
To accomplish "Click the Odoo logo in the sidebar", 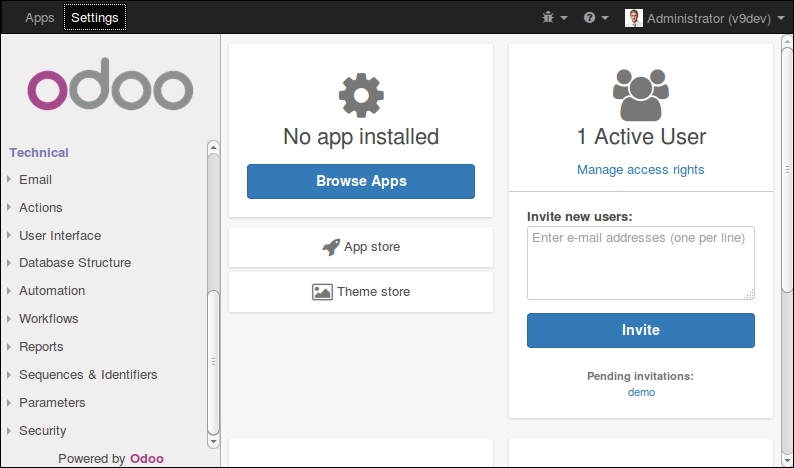I will 110,84.
